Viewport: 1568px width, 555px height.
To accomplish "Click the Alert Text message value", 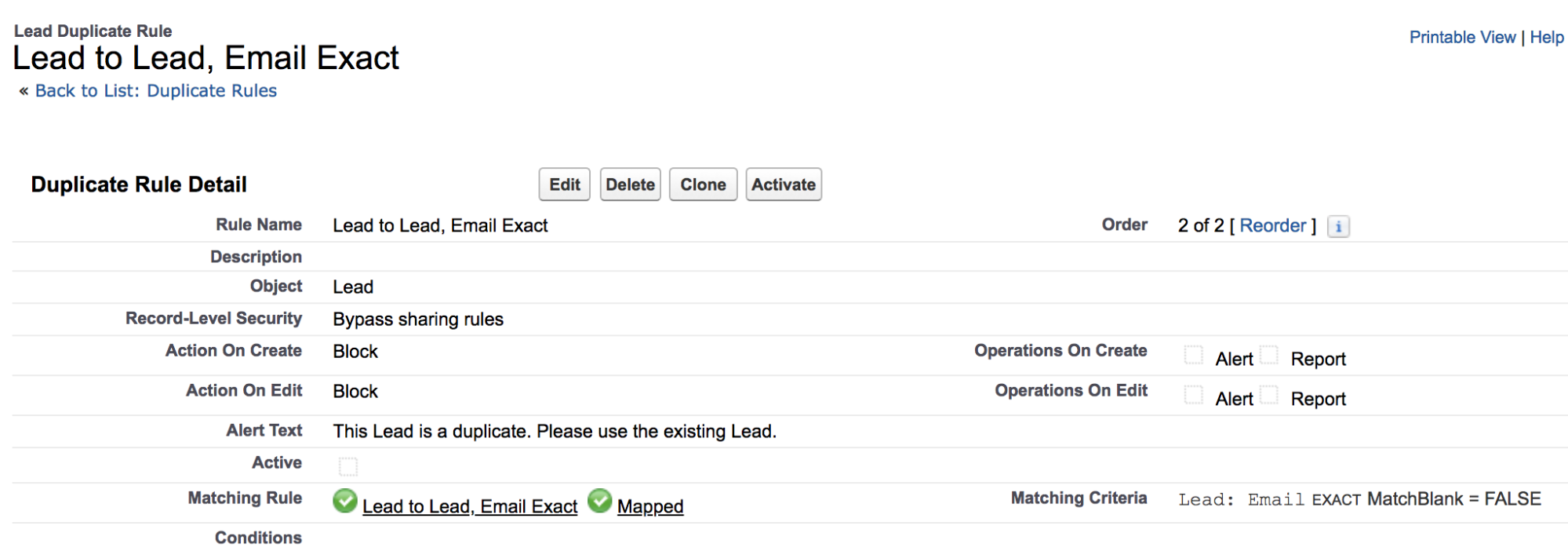I will [555, 432].
